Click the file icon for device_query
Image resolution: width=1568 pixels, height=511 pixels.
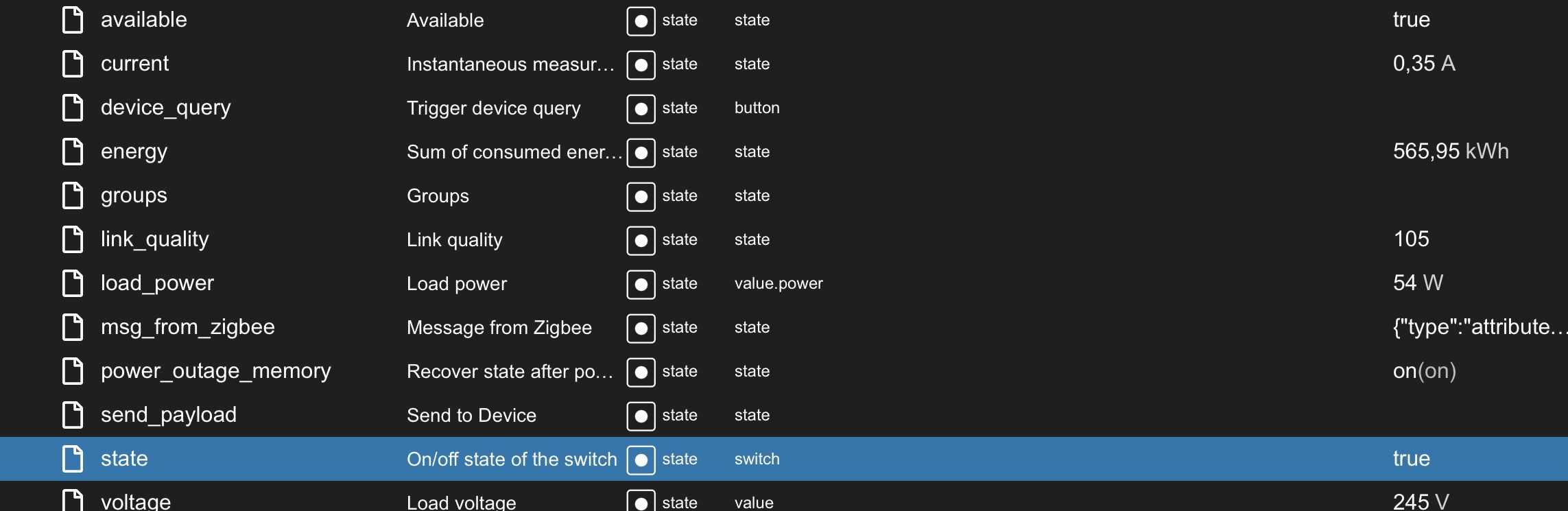coord(73,108)
